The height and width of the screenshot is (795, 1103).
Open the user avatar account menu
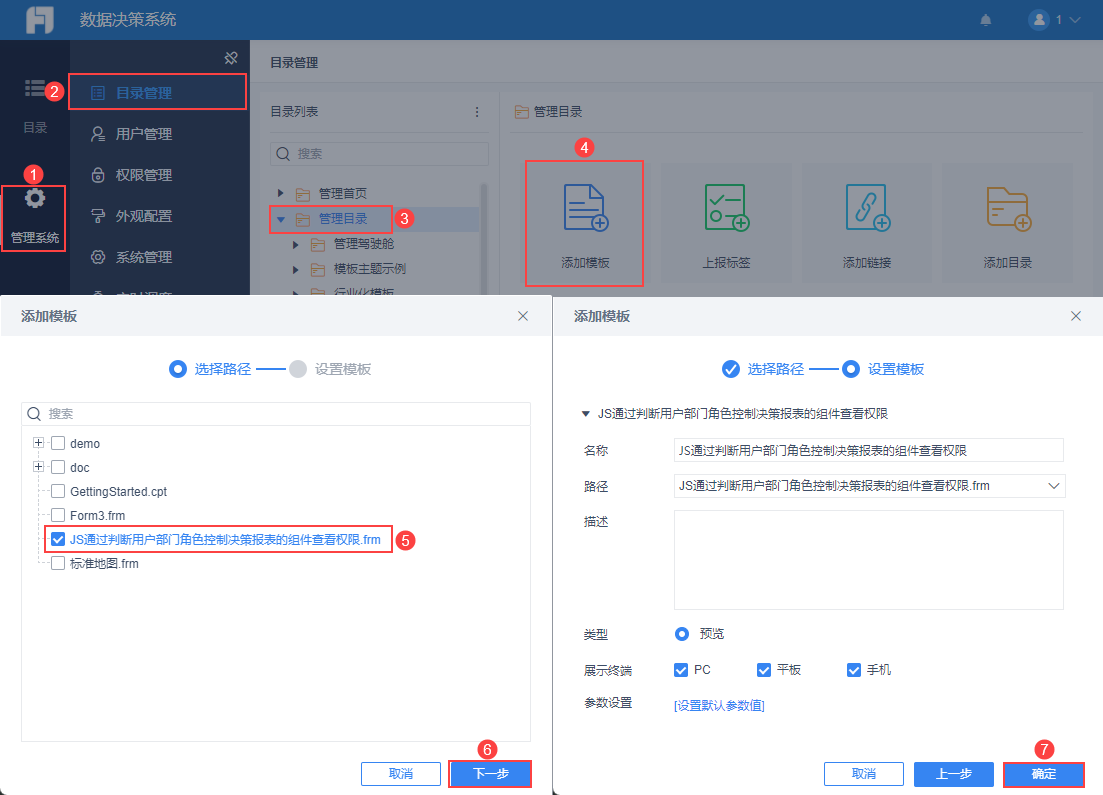(x=1054, y=20)
